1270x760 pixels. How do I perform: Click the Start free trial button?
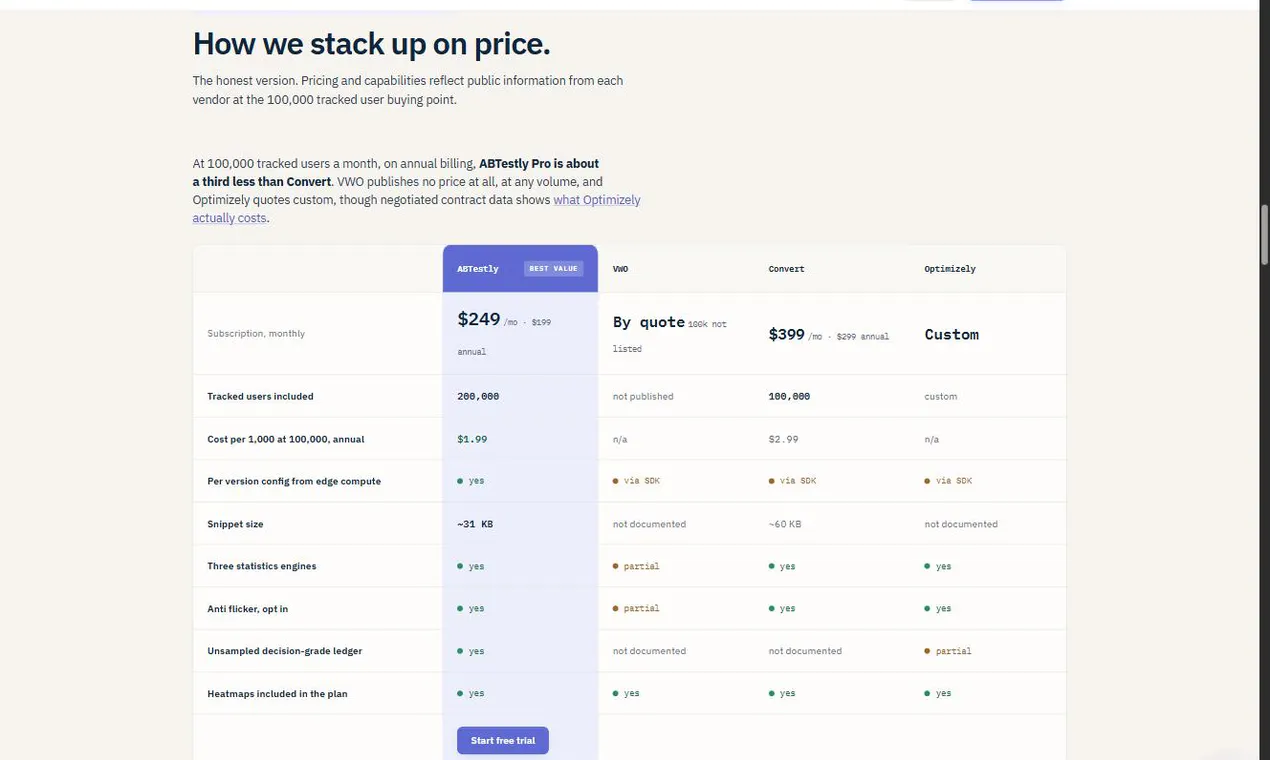(x=503, y=740)
